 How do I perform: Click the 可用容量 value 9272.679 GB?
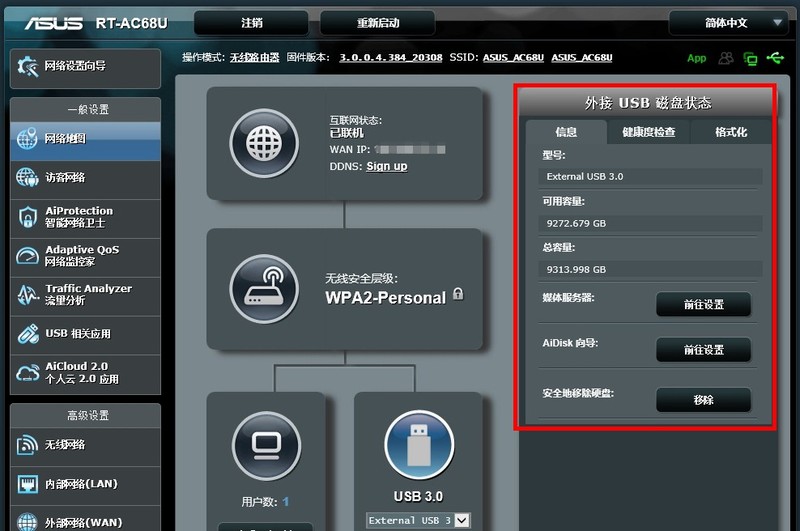(x=650, y=223)
